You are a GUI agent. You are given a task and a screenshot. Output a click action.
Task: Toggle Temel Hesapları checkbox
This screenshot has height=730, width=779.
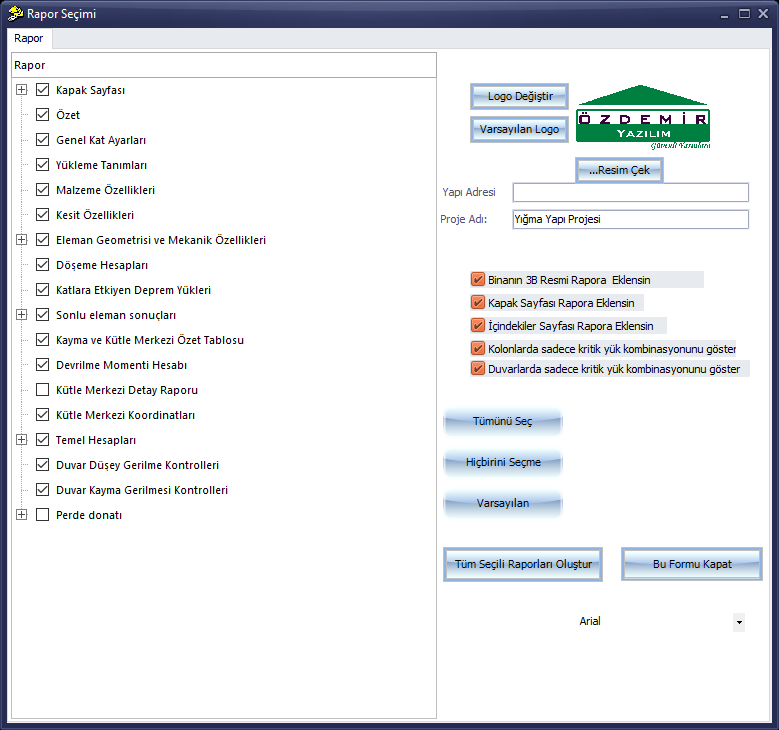coord(43,440)
